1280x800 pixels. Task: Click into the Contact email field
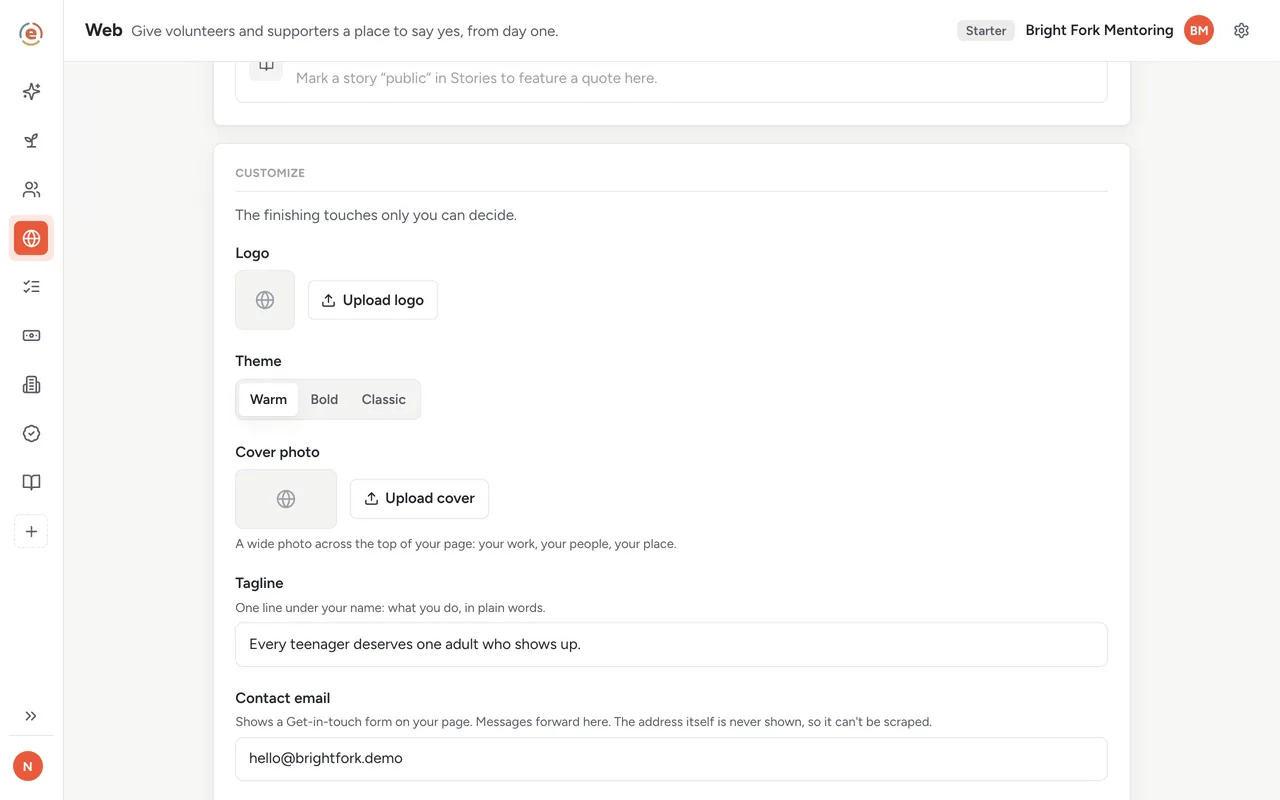(x=671, y=759)
